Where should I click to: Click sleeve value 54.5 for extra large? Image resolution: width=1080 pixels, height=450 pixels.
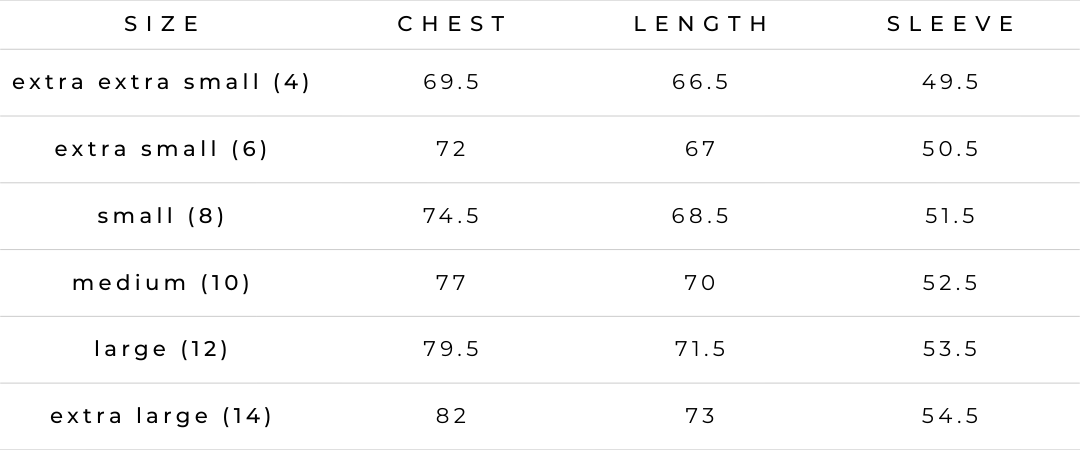[951, 416]
